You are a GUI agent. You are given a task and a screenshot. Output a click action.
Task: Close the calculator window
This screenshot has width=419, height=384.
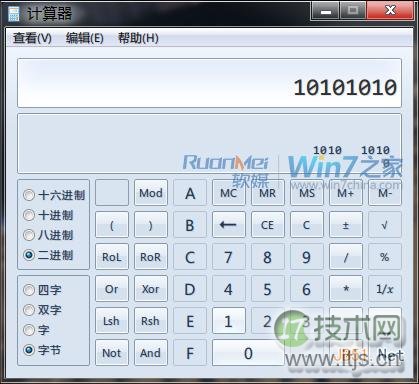[x=390, y=11]
